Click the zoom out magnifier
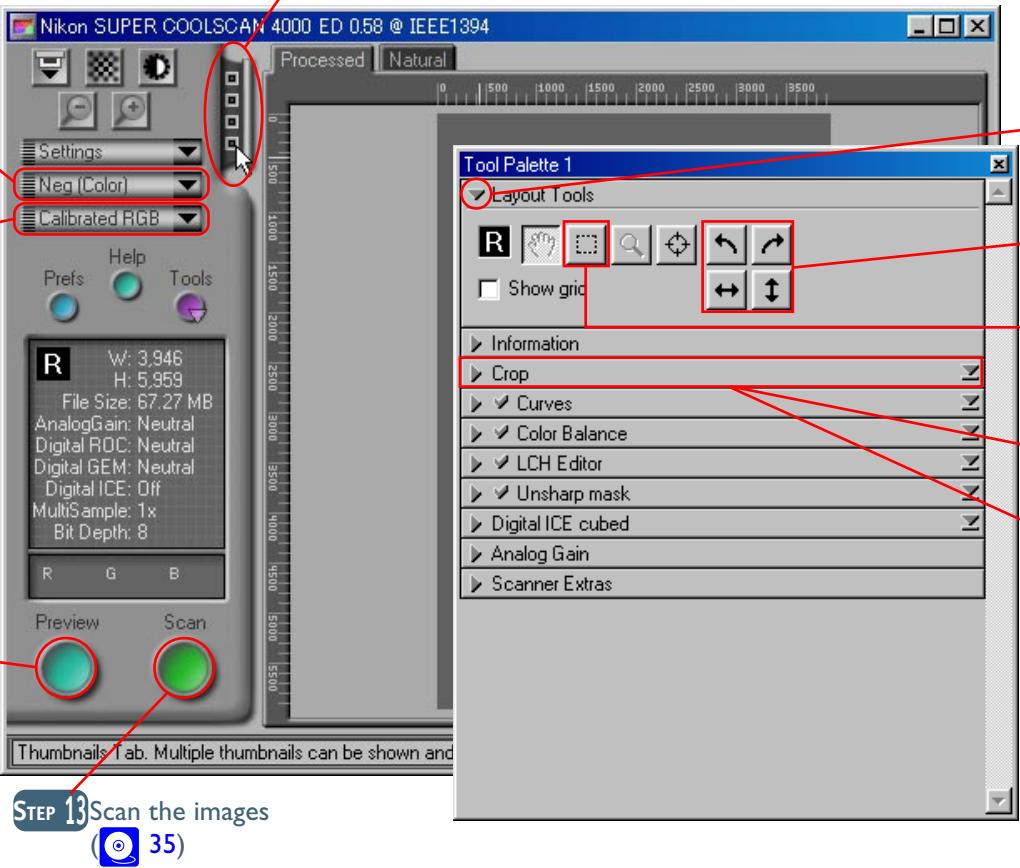The width and height of the screenshot is (1020, 868). (x=77, y=109)
